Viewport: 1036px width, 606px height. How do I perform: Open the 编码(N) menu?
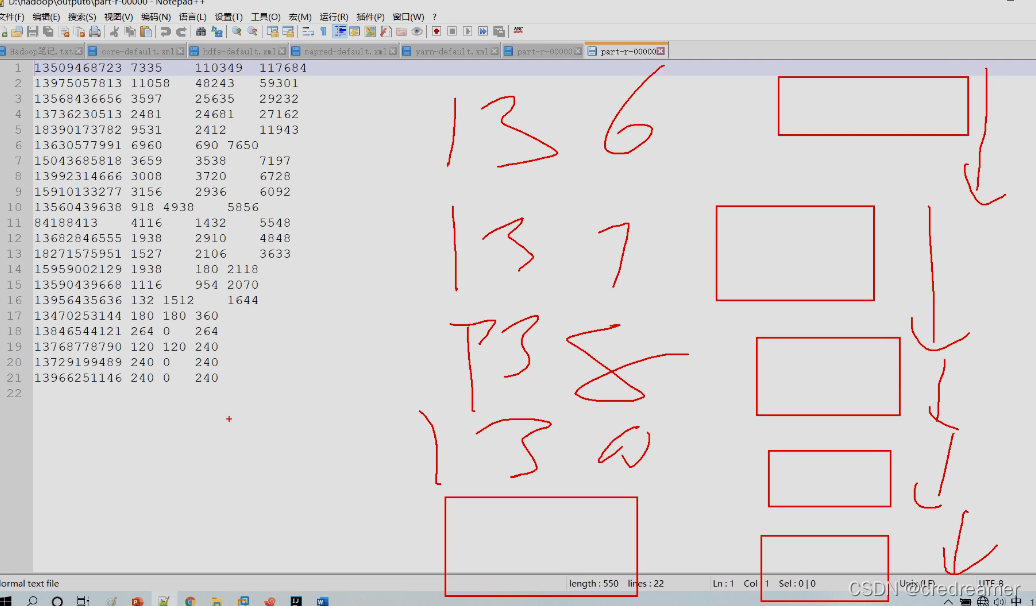point(155,17)
